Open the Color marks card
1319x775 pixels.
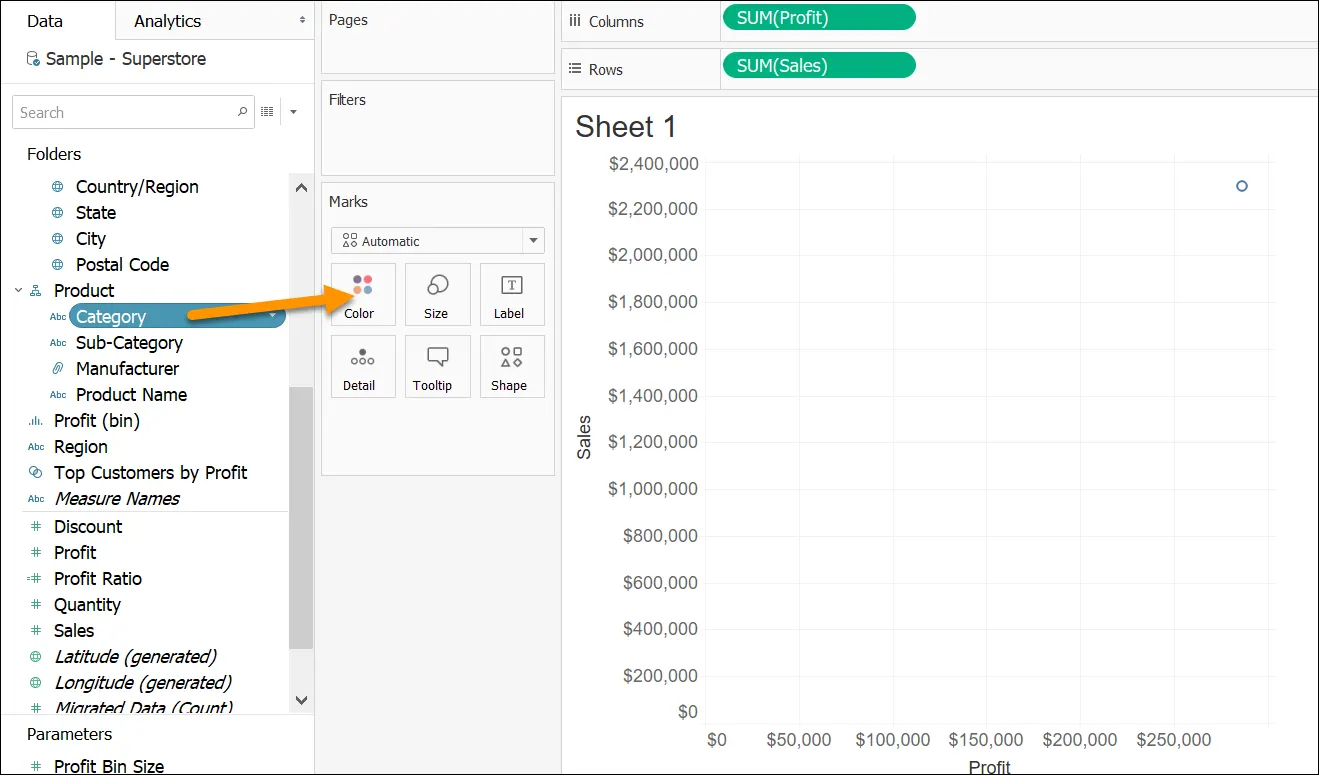(363, 294)
